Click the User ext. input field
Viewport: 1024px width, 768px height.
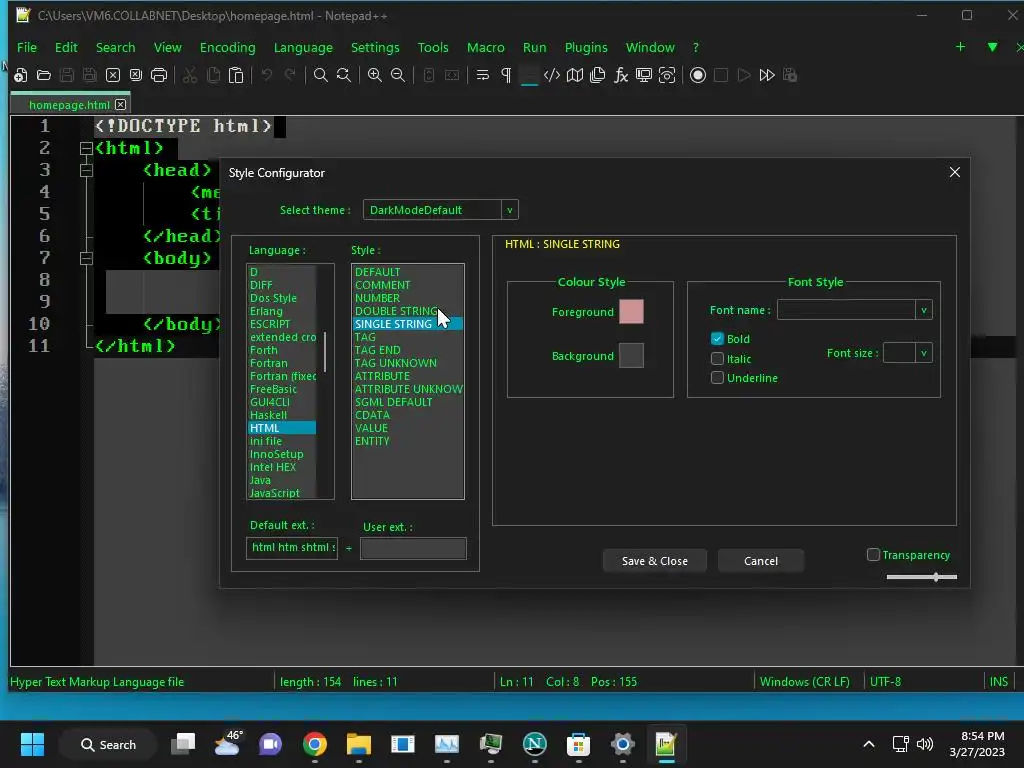click(413, 549)
